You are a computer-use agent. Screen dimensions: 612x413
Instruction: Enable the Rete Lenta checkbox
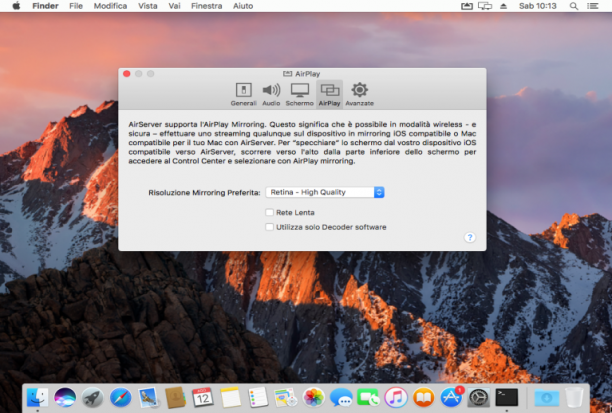[269, 212]
